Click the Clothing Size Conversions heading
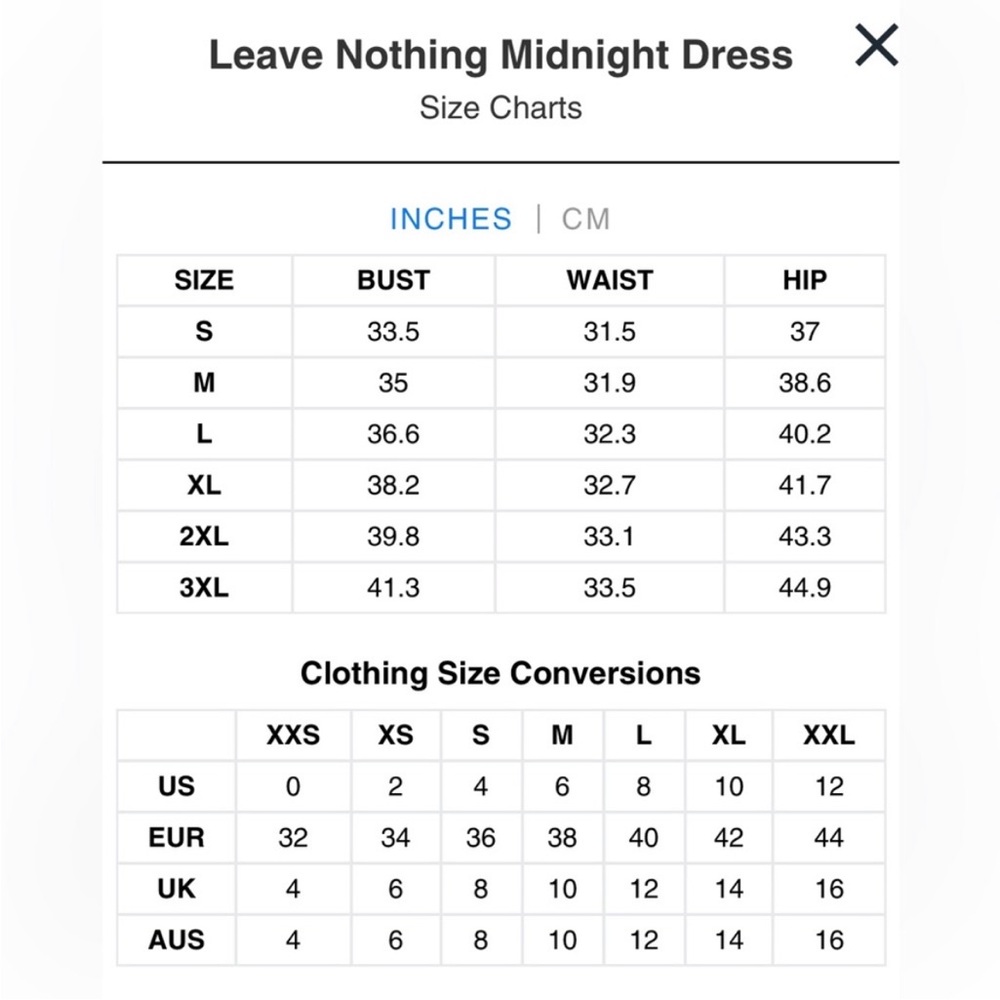The width and height of the screenshot is (1000, 1000). 501,673
